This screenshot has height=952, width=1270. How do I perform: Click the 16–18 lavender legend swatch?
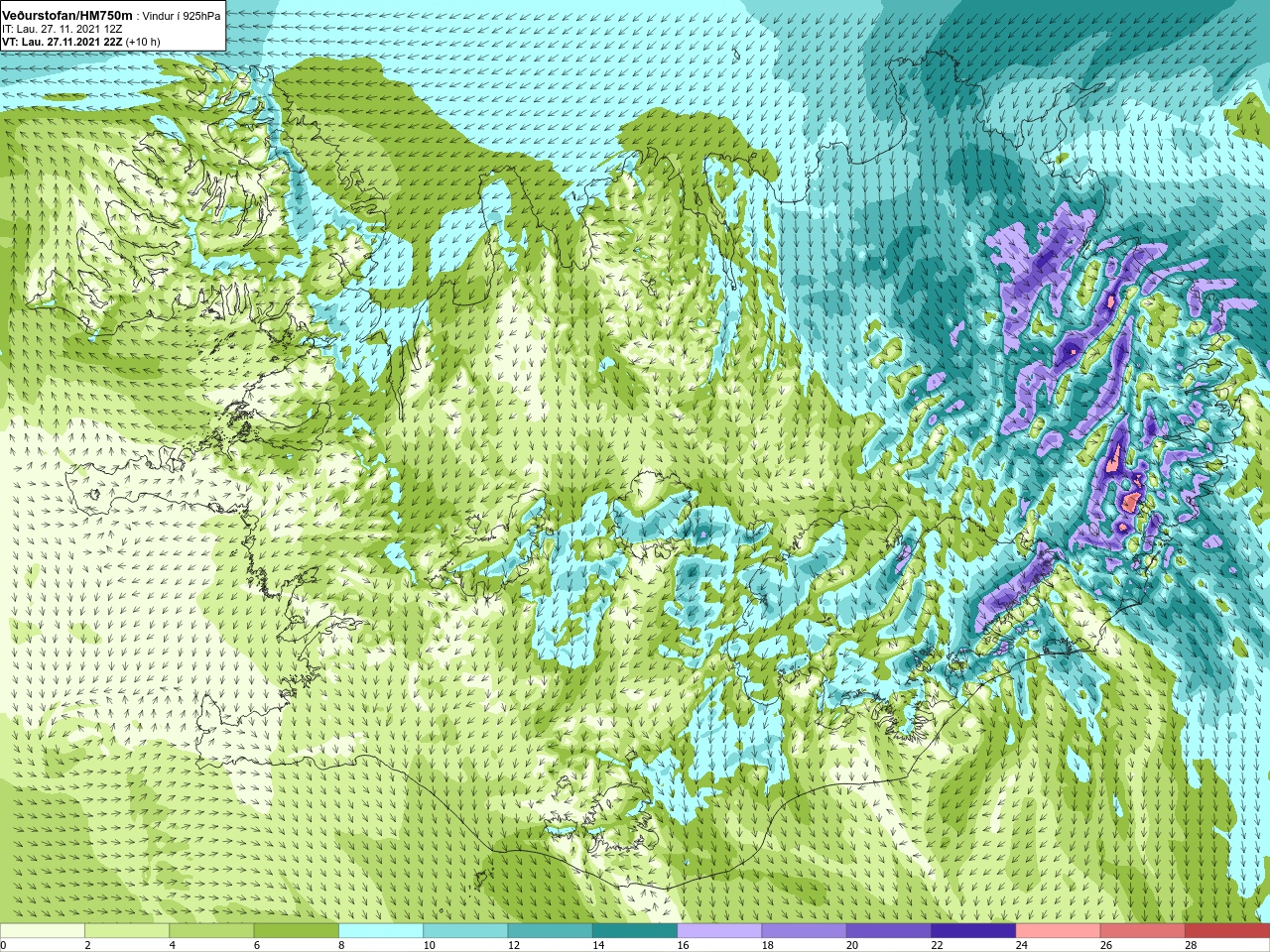(x=719, y=931)
